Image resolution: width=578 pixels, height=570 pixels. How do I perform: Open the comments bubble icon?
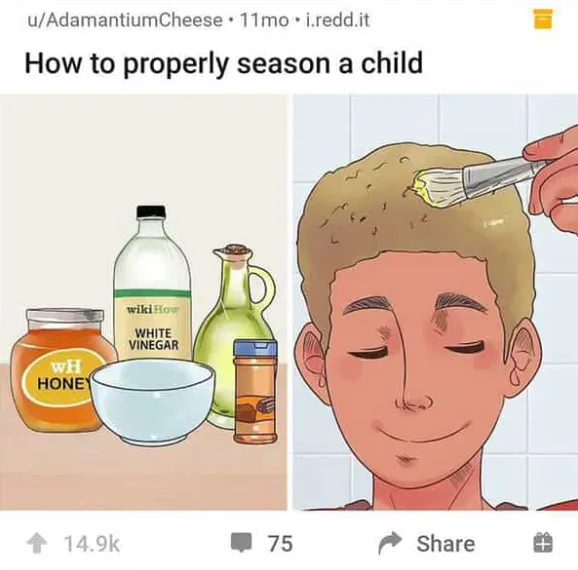tap(241, 543)
